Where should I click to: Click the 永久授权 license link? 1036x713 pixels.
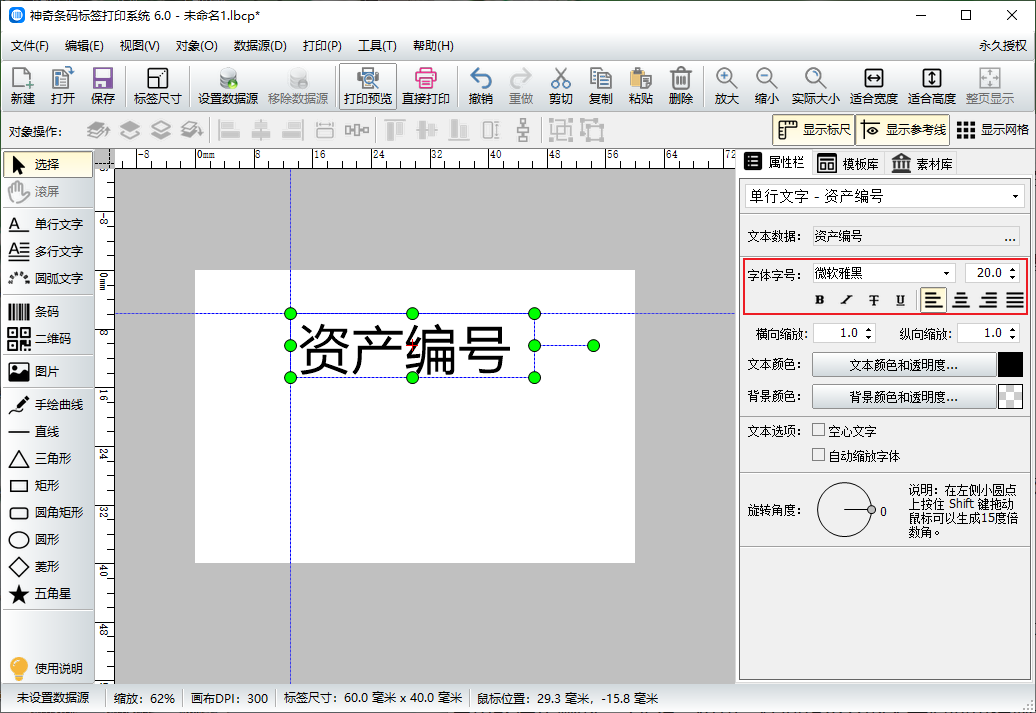(x=1002, y=46)
